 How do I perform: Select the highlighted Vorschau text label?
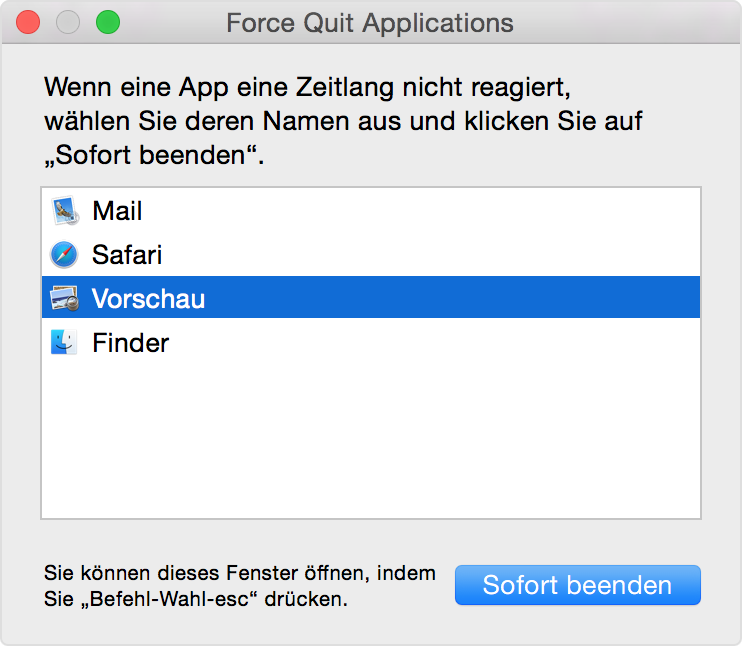[x=148, y=299]
